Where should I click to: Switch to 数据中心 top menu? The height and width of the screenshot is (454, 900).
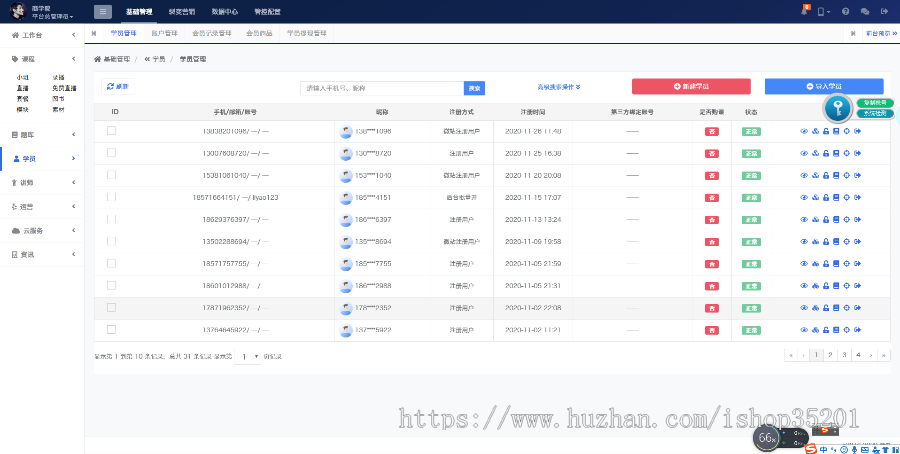coord(224,11)
